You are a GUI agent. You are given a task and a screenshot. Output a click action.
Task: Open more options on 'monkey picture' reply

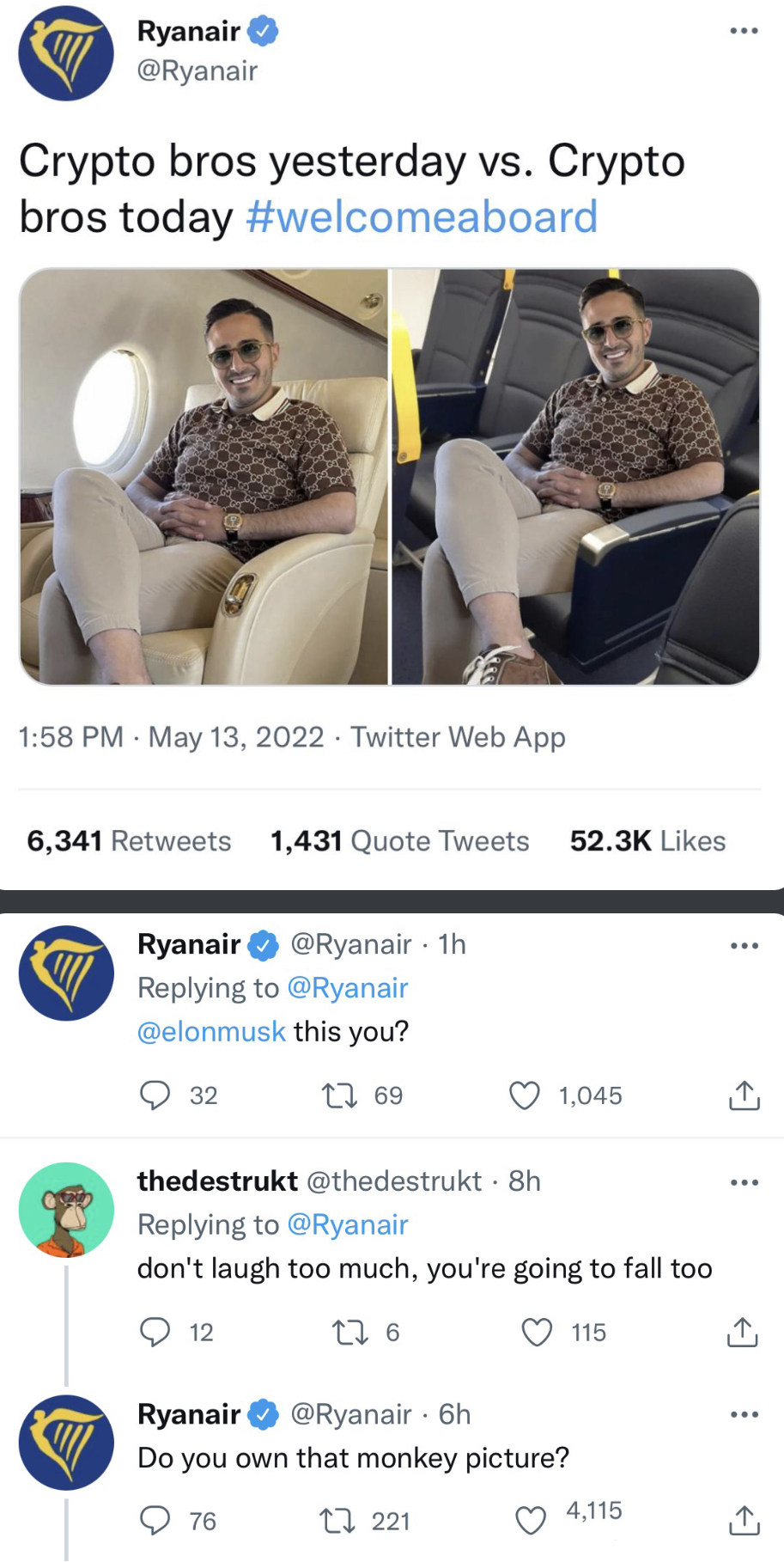[744, 1414]
